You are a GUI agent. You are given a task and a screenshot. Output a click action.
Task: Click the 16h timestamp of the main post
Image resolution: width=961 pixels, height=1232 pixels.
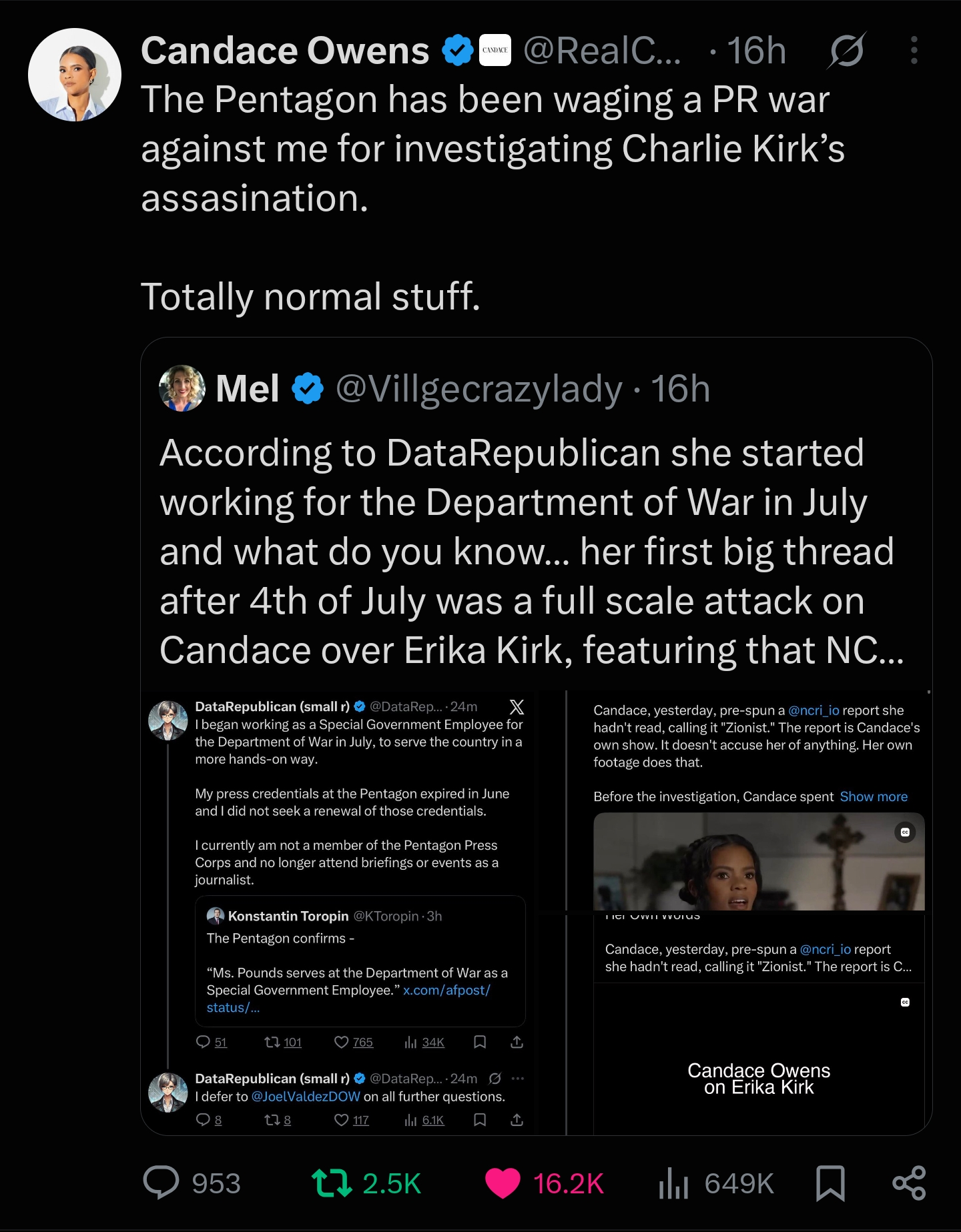pyautogui.click(x=756, y=51)
